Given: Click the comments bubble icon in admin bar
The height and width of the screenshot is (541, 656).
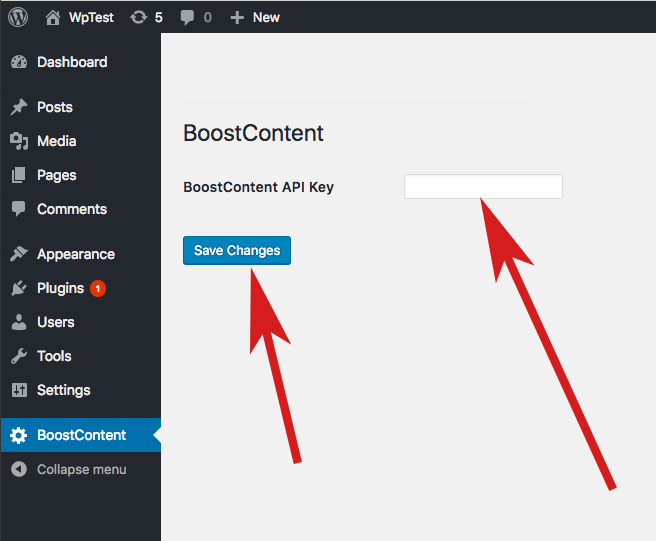Looking at the screenshot, I should click(x=187, y=17).
